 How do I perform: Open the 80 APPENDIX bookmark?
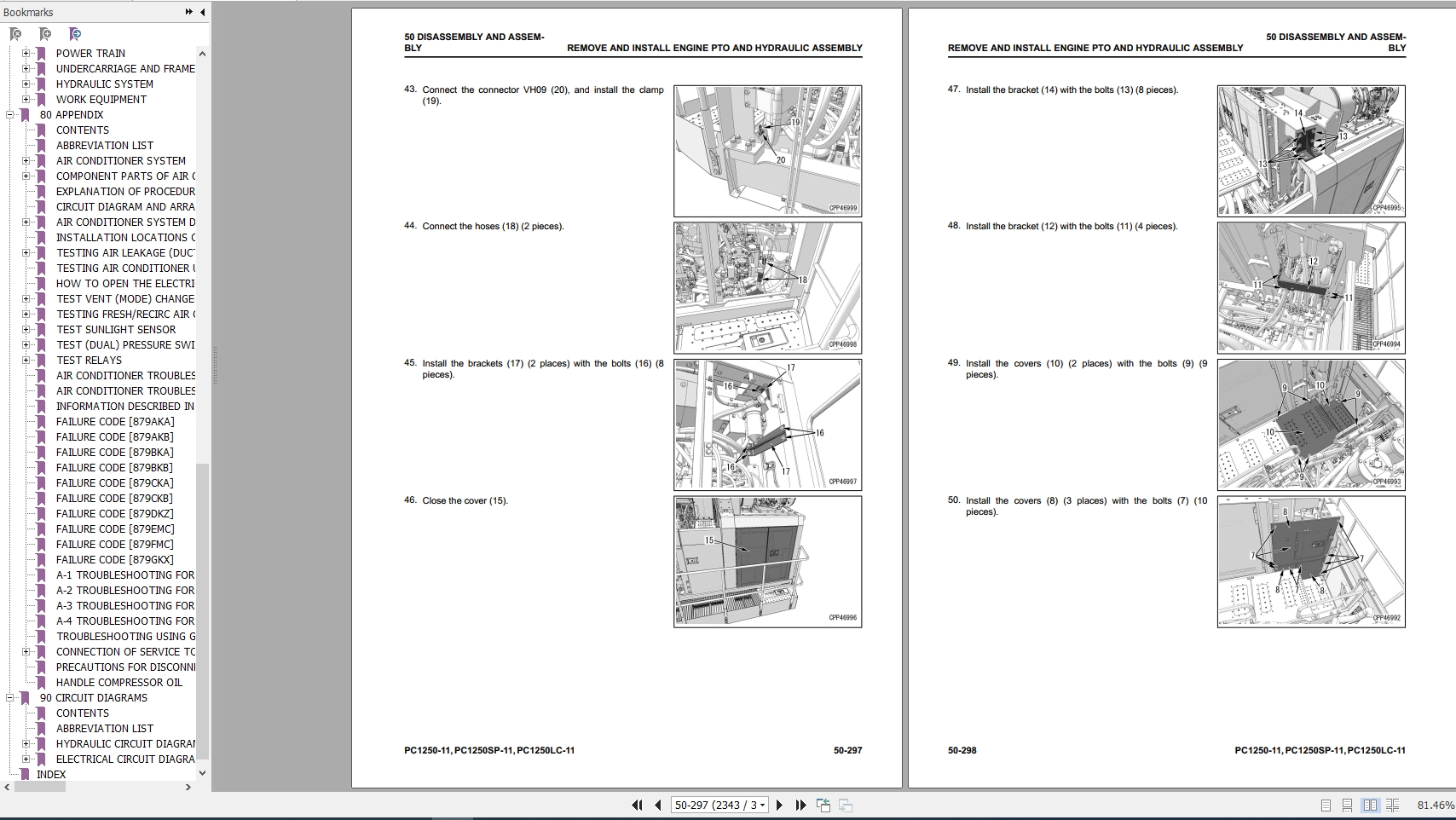click(x=72, y=114)
